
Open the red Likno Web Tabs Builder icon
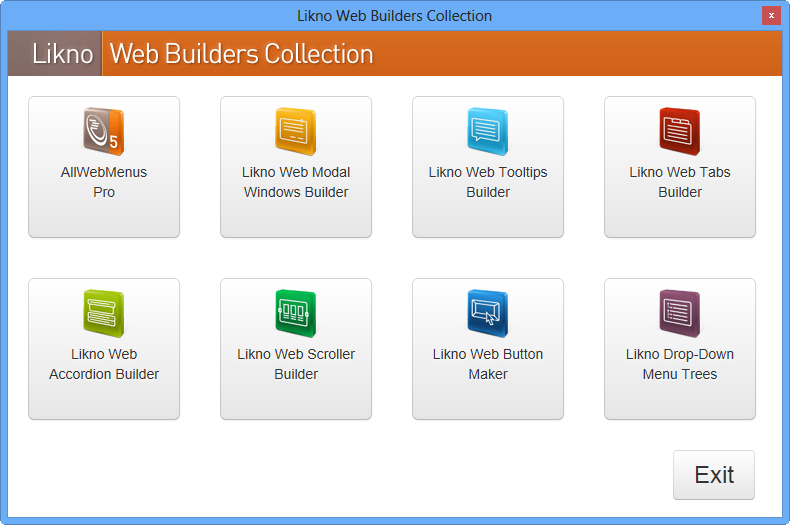point(680,131)
